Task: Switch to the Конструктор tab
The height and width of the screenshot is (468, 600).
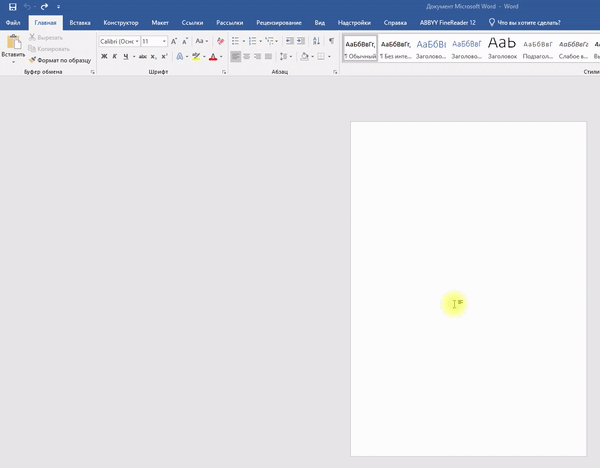Action: (121, 23)
